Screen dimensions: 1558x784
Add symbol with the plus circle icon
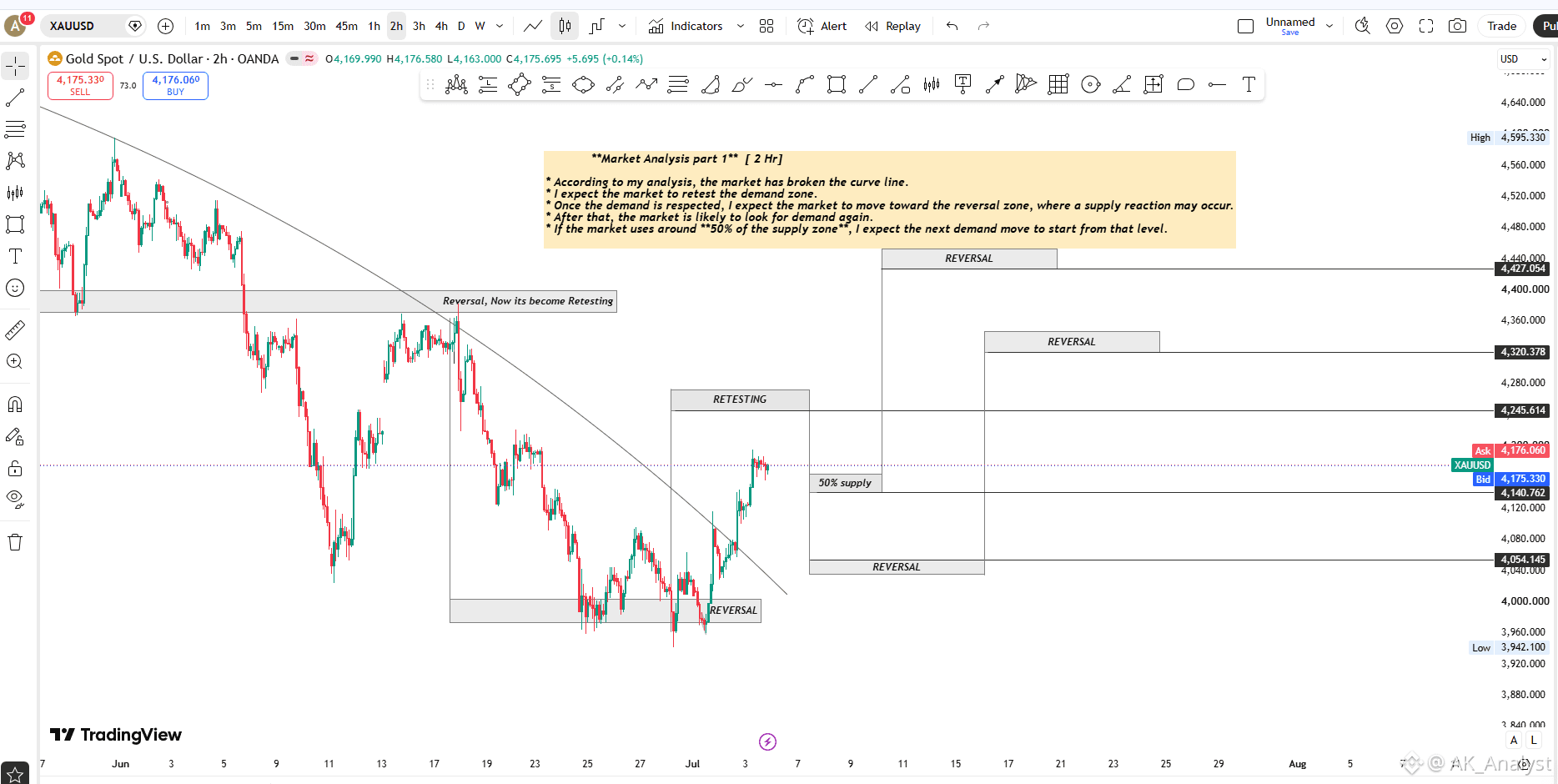[166, 26]
